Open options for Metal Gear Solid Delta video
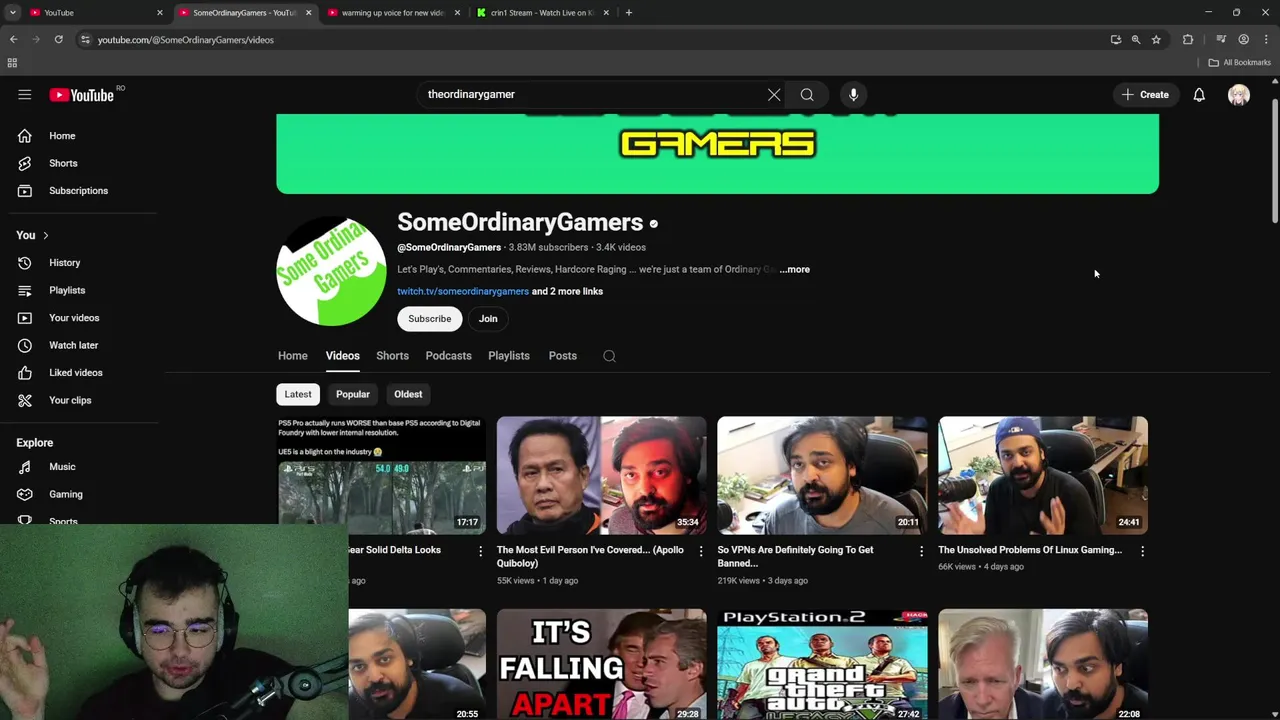 tap(480, 551)
